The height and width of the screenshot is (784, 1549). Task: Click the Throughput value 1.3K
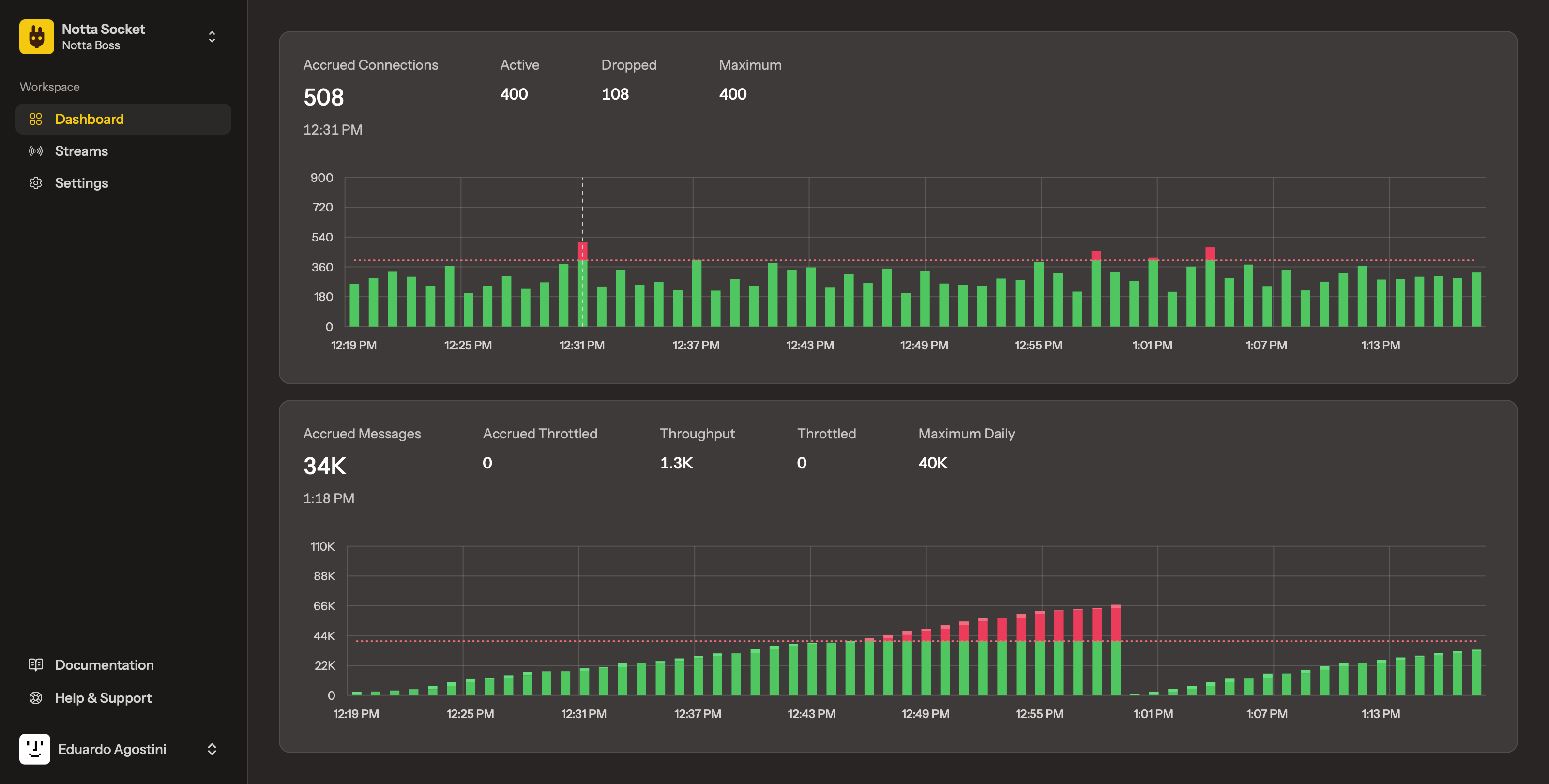(676, 463)
